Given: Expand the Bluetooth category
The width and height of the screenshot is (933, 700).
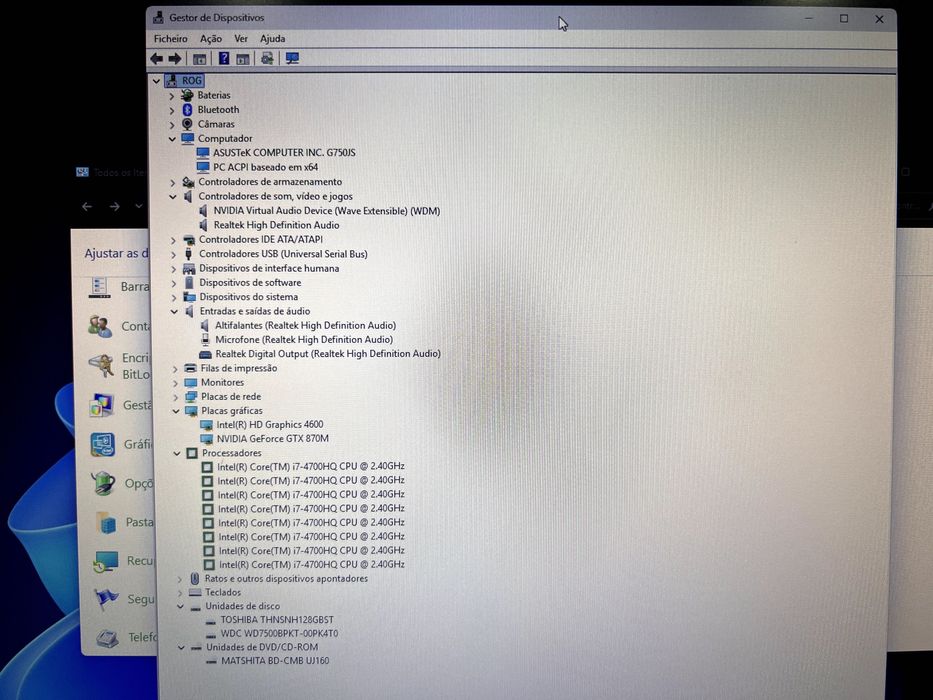Looking at the screenshot, I should pyautogui.click(x=172, y=110).
